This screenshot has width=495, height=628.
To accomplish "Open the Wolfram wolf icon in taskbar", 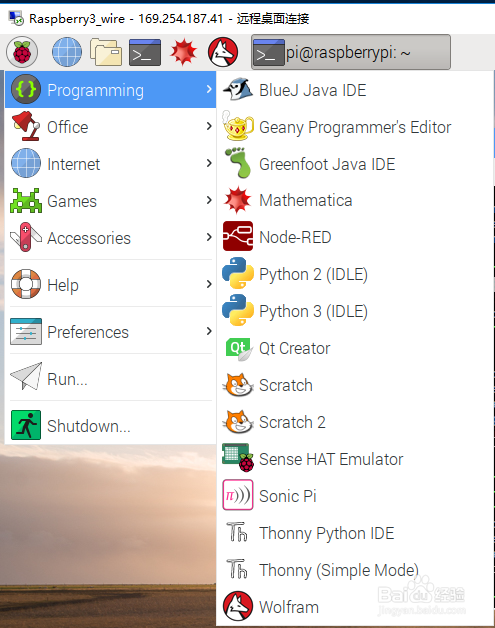I will click(x=223, y=52).
